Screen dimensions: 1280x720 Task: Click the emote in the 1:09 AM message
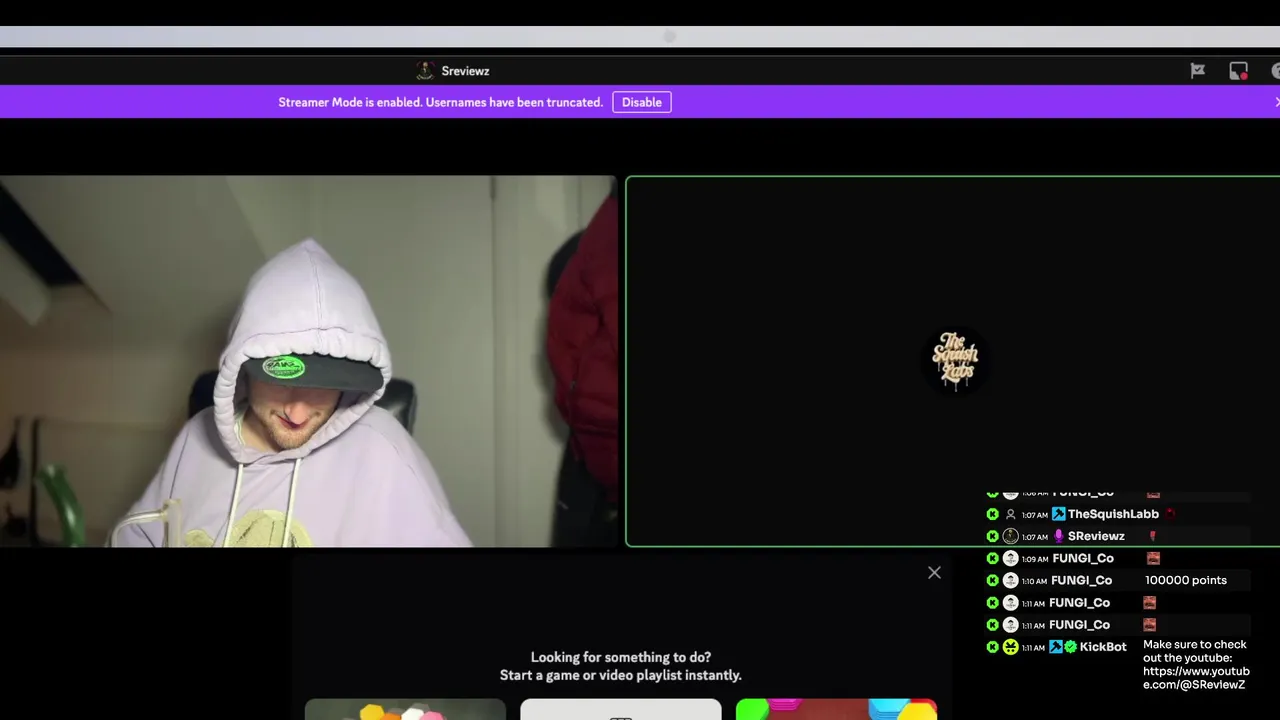coord(1153,558)
